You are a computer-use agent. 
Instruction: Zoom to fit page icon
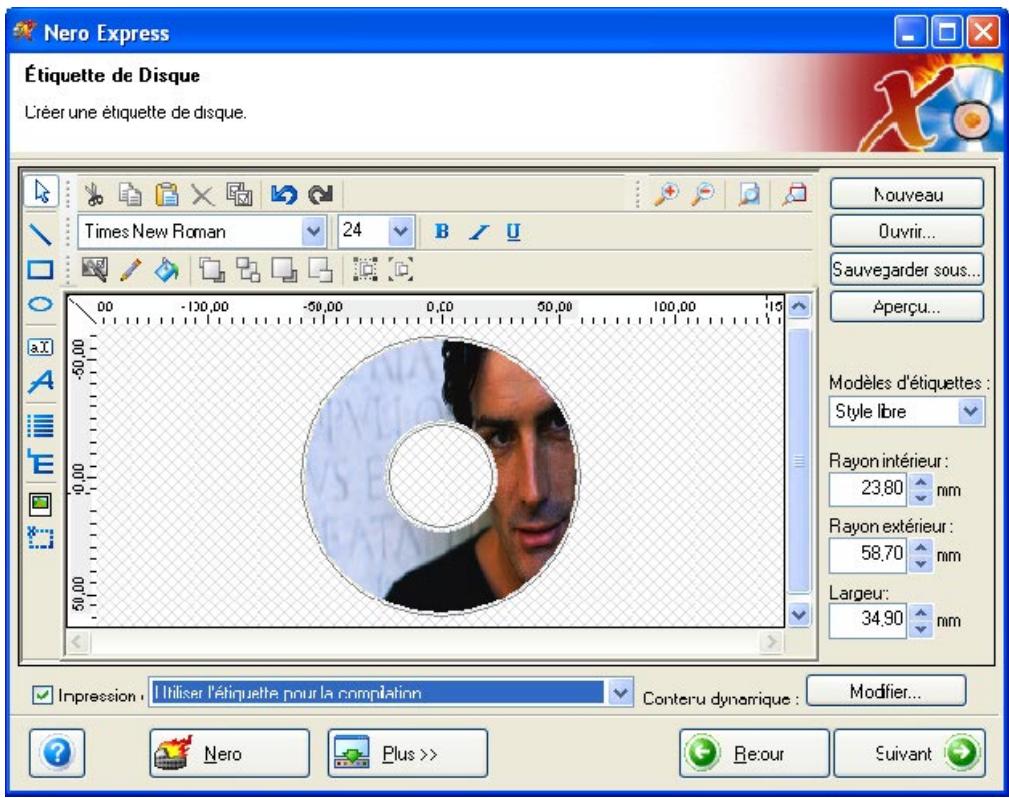pyautogui.click(x=749, y=194)
